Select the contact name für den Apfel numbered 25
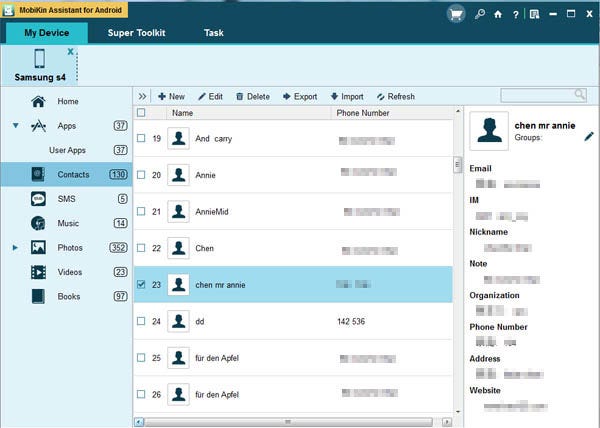Viewport: 600px width, 428px height. (x=217, y=358)
